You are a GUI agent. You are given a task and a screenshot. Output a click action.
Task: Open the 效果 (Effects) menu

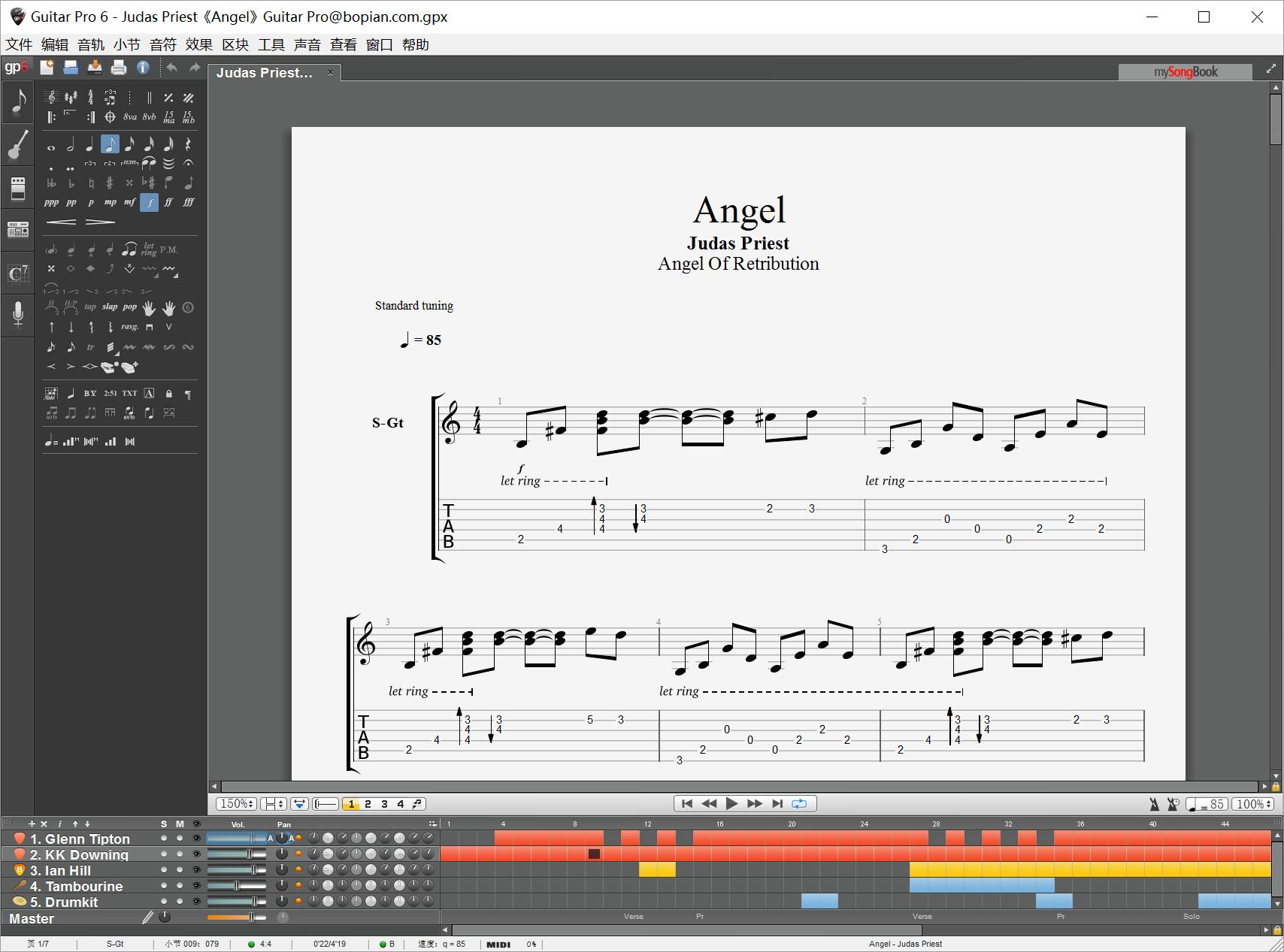tap(199, 44)
